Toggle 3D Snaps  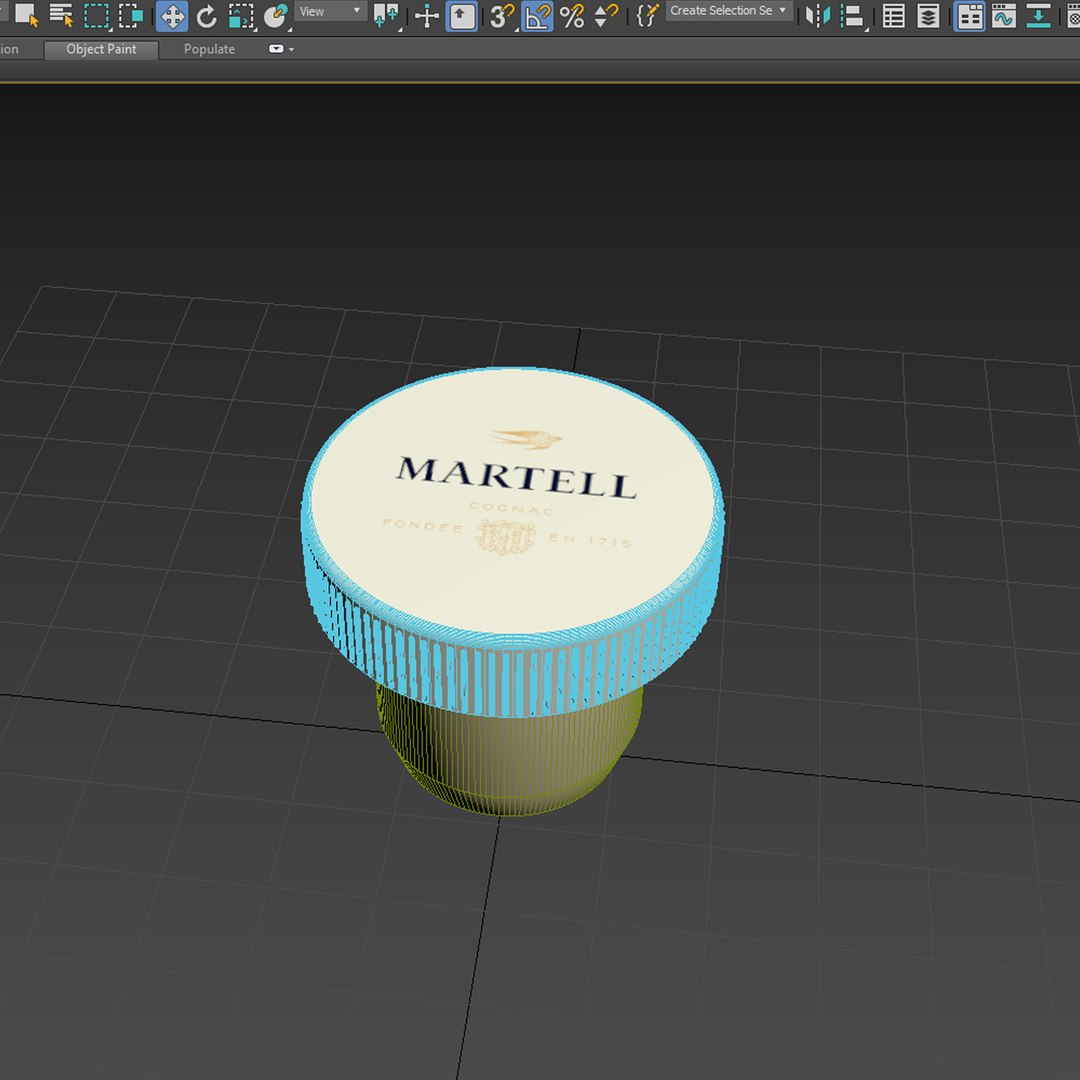point(502,16)
